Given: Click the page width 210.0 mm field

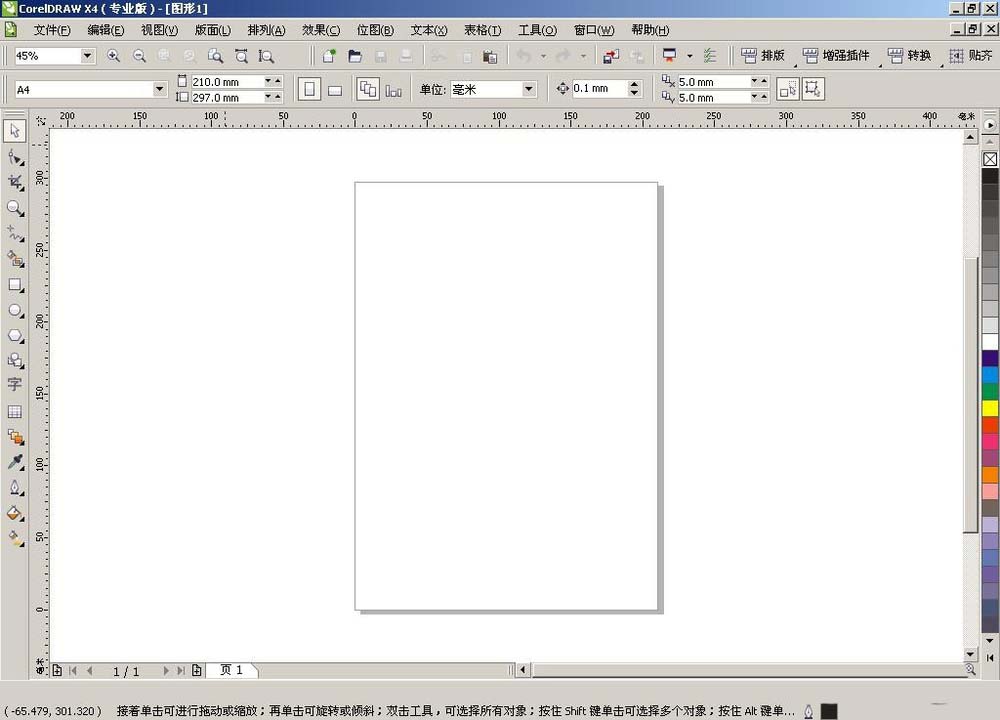Looking at the screenshot, I should 227,82.
